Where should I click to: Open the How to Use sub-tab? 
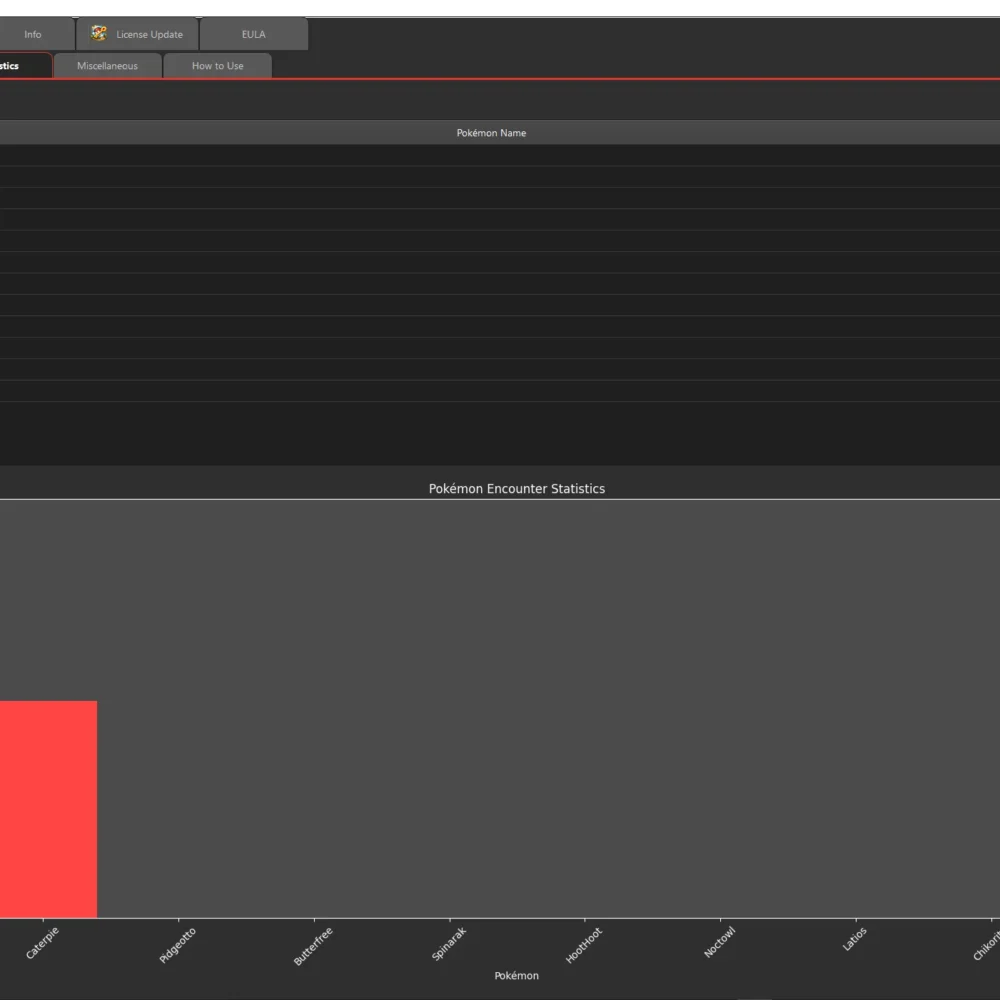(x=217, y=66)
